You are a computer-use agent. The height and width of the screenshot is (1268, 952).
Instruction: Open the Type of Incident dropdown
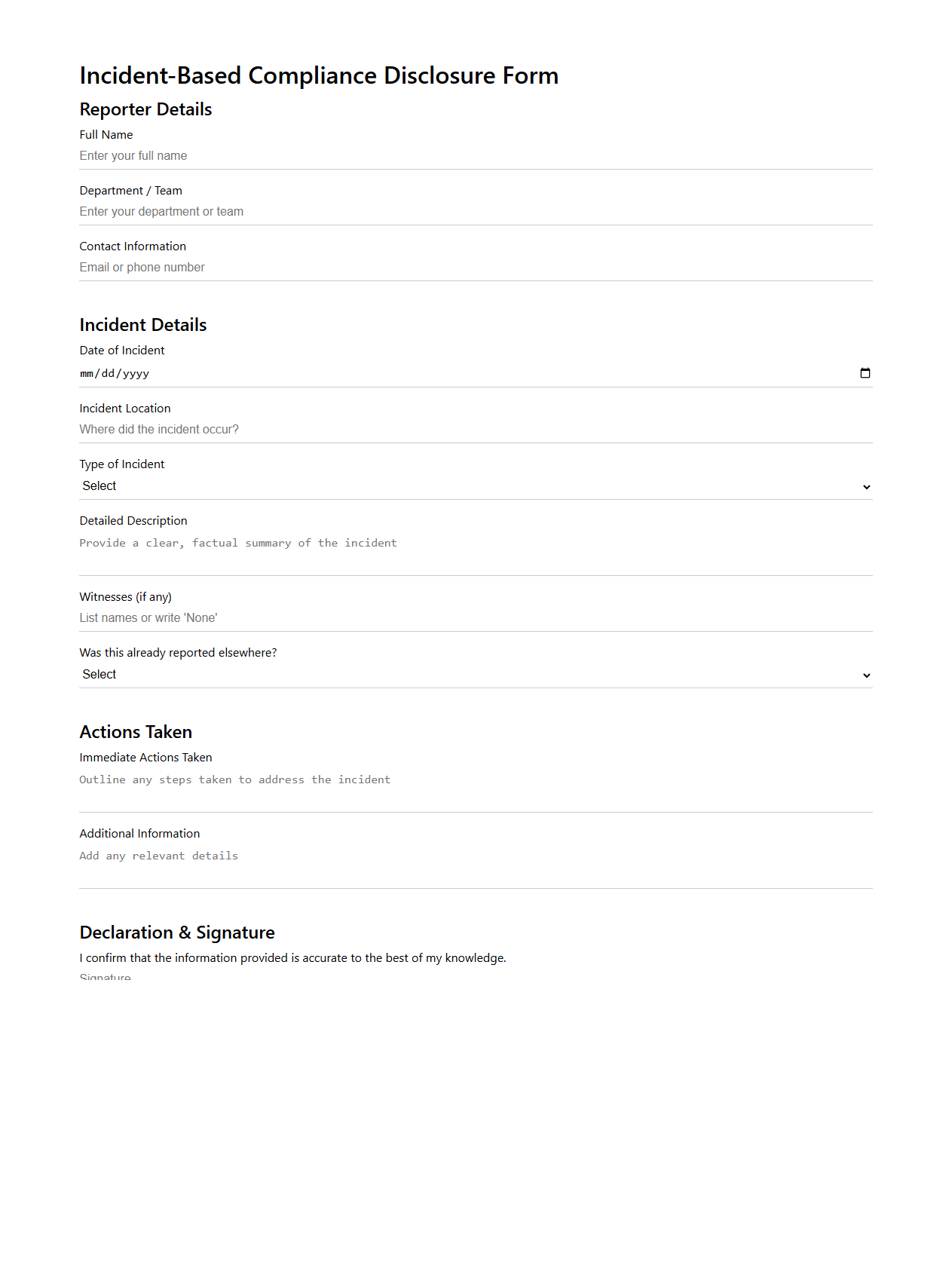[x=475, y=486]
